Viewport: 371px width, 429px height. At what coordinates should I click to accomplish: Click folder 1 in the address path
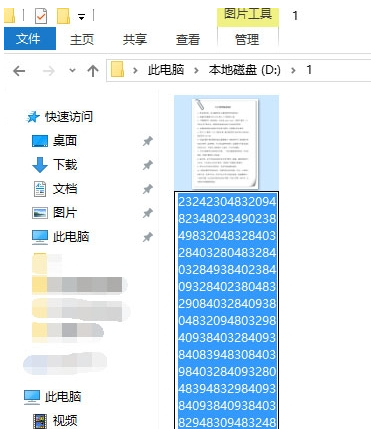pos(309,70)
